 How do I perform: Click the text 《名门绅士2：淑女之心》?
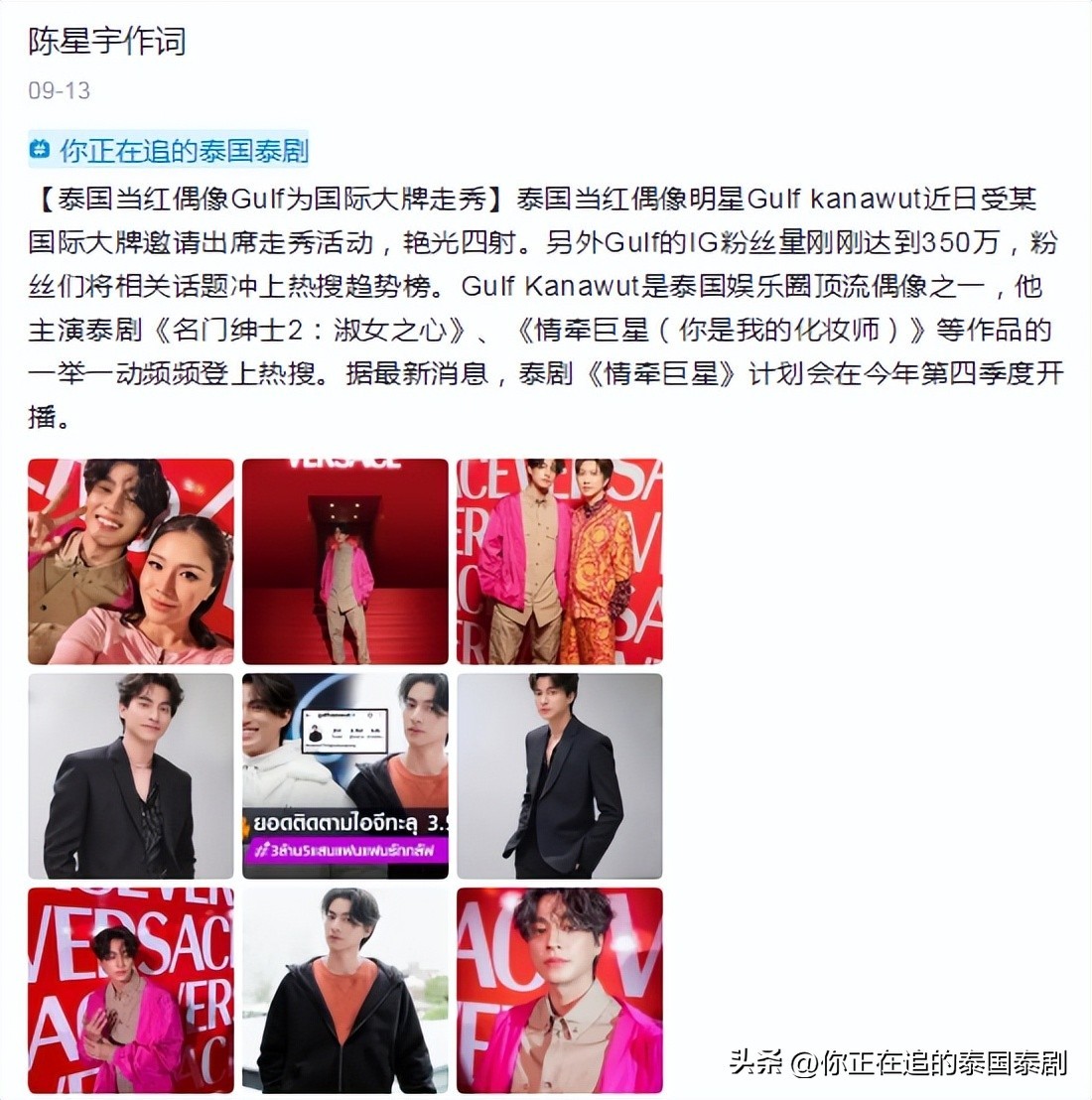[x=309, y=330]
